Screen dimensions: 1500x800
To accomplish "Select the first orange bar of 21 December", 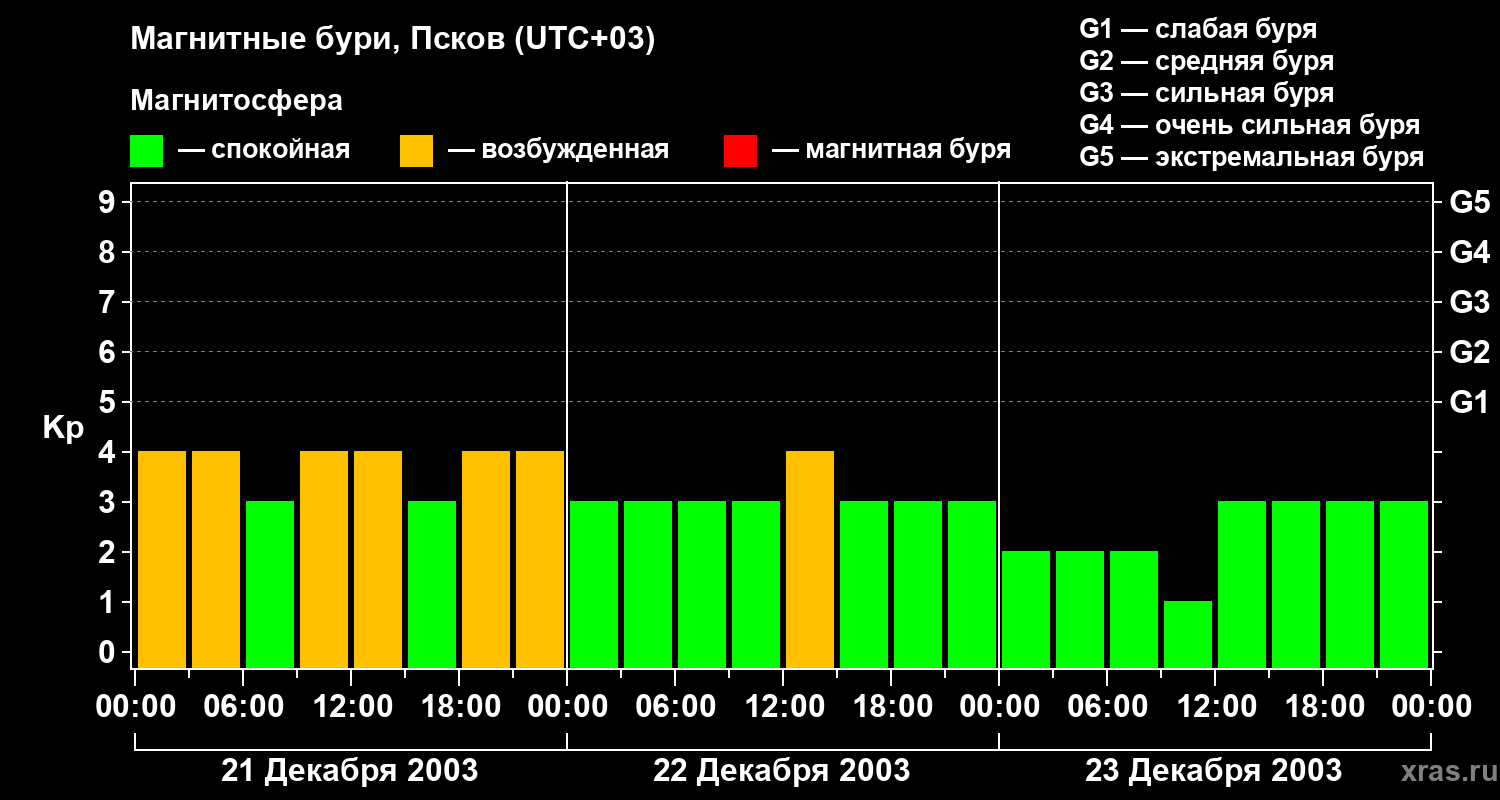I will point(162,559).
